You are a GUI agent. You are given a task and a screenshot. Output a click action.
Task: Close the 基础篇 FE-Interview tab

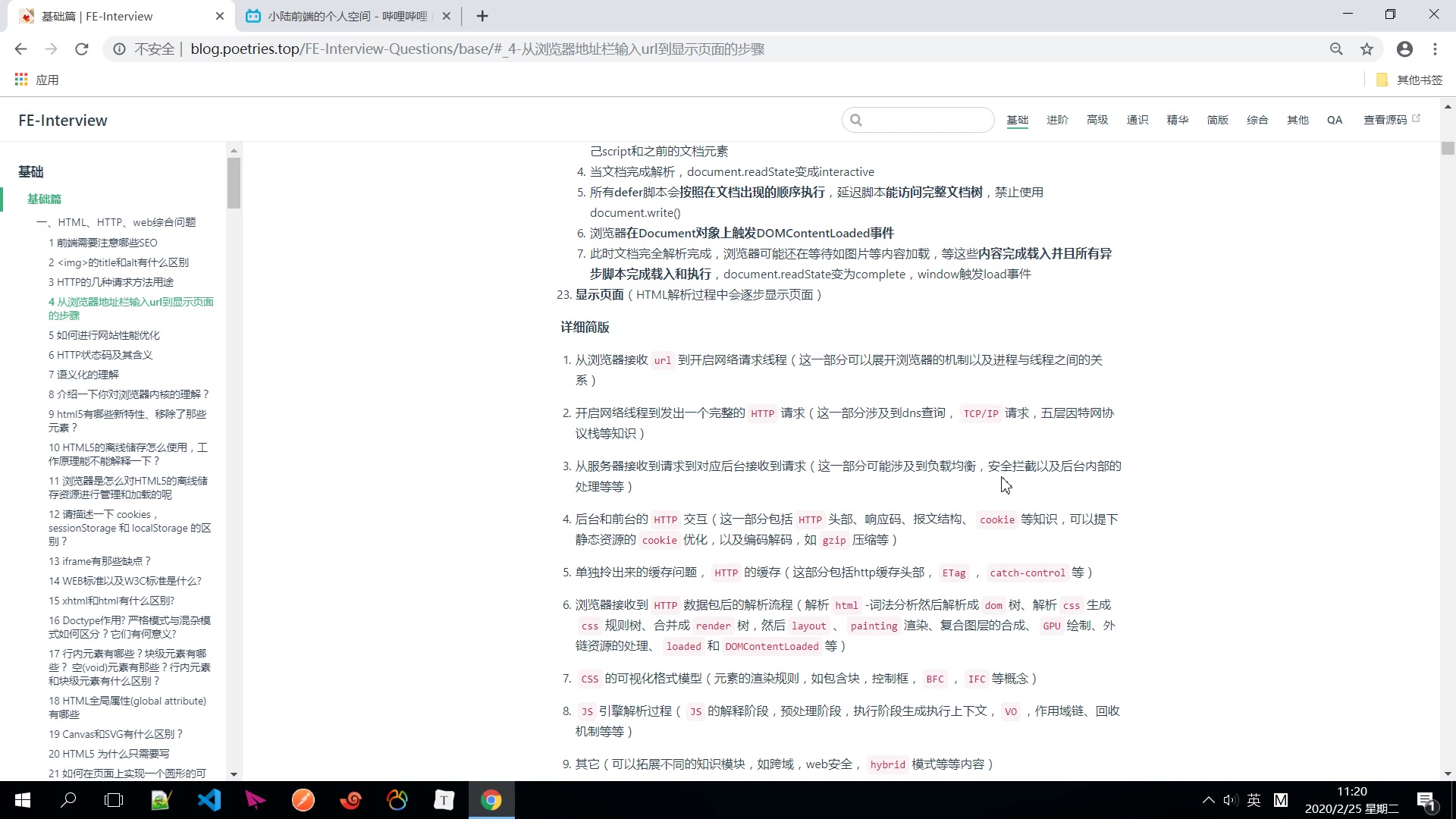pos(220,16)
